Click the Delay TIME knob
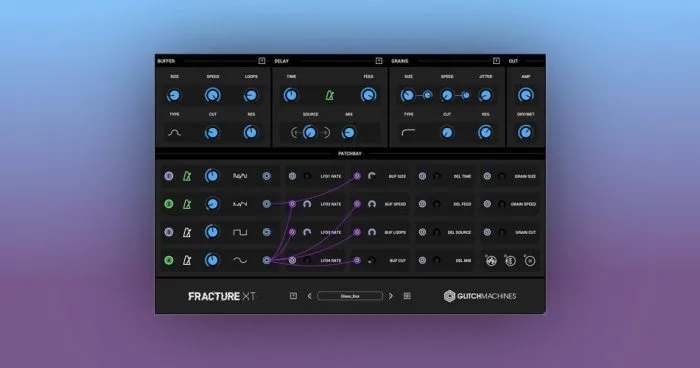The image size is (700, 368). [291, 95]
